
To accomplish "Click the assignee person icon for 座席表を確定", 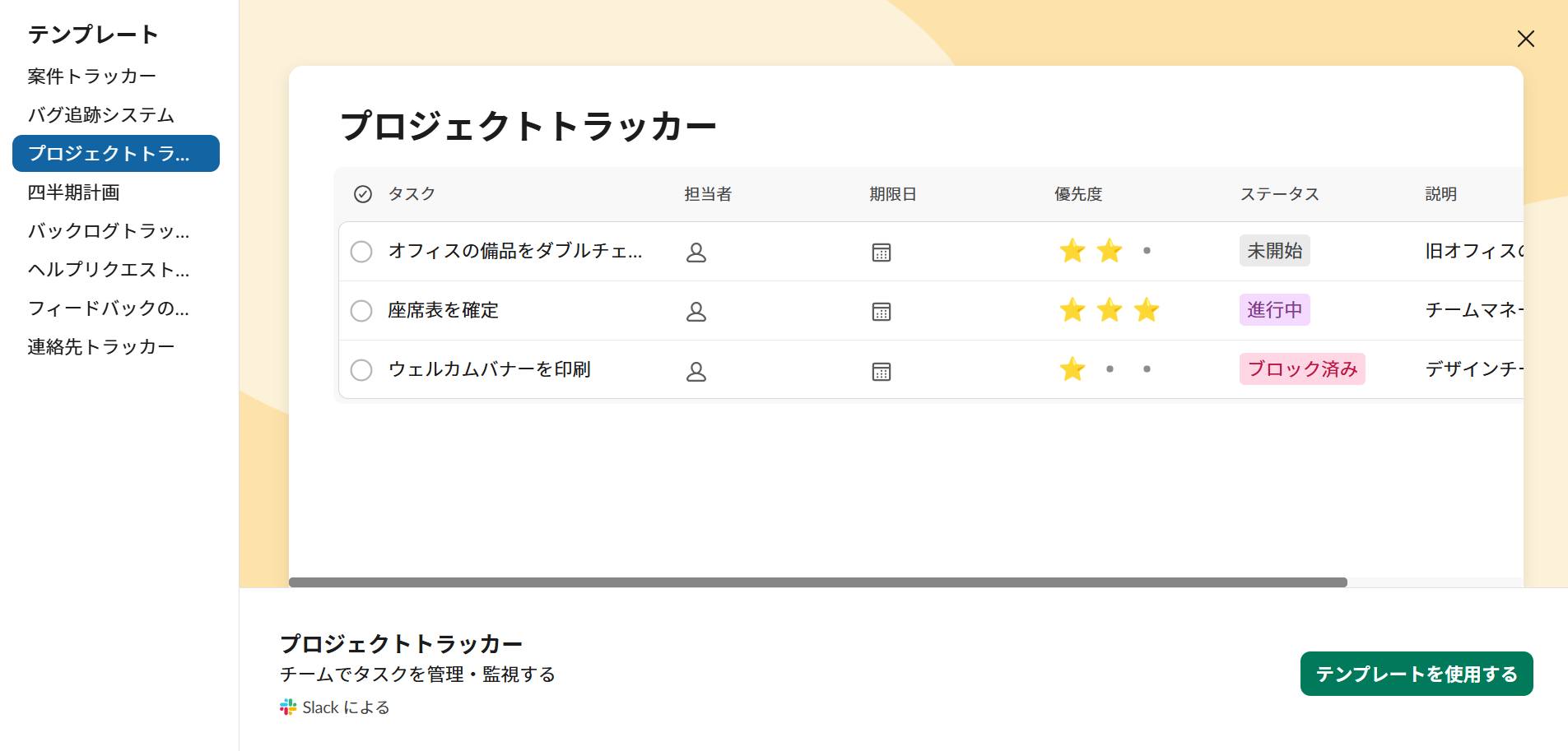I will coord(696,311).
